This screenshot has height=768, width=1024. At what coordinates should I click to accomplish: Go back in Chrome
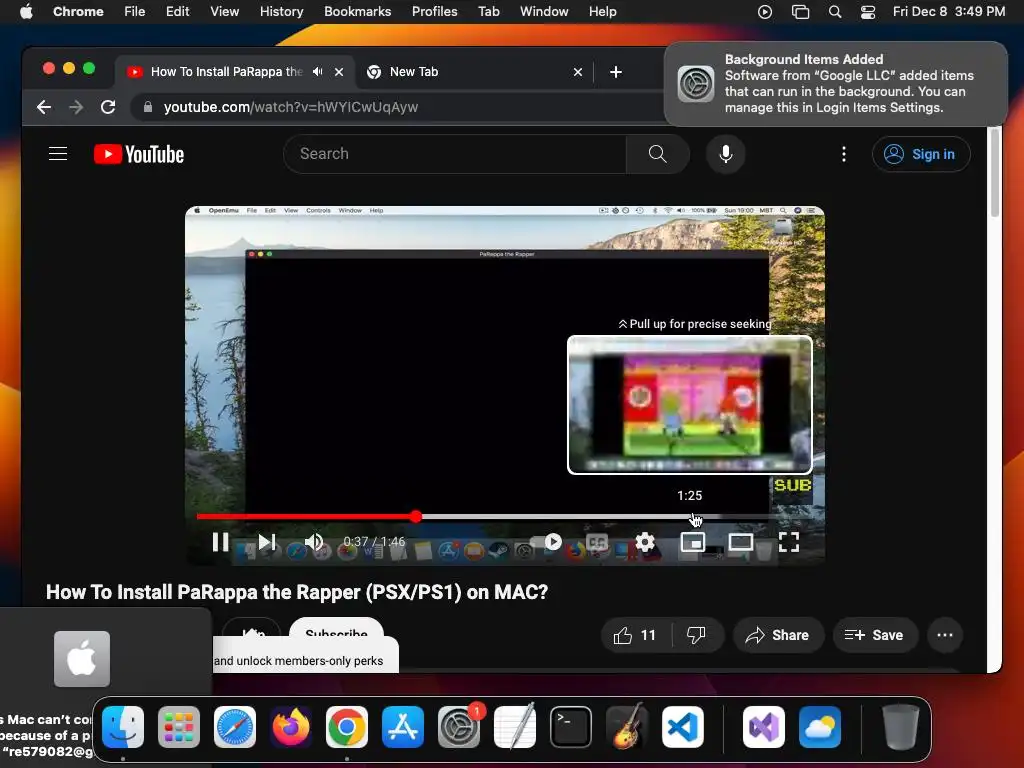(44, 107)
